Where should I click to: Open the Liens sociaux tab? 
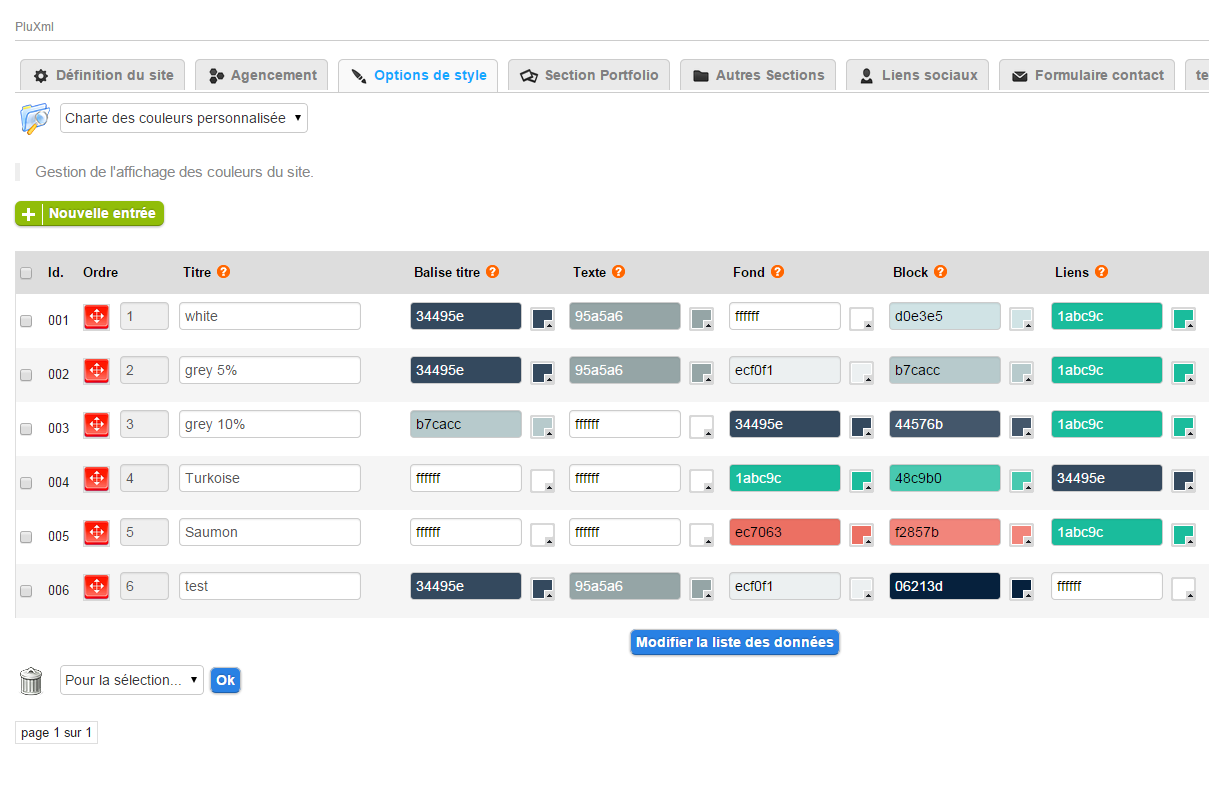tap(917, 75)
